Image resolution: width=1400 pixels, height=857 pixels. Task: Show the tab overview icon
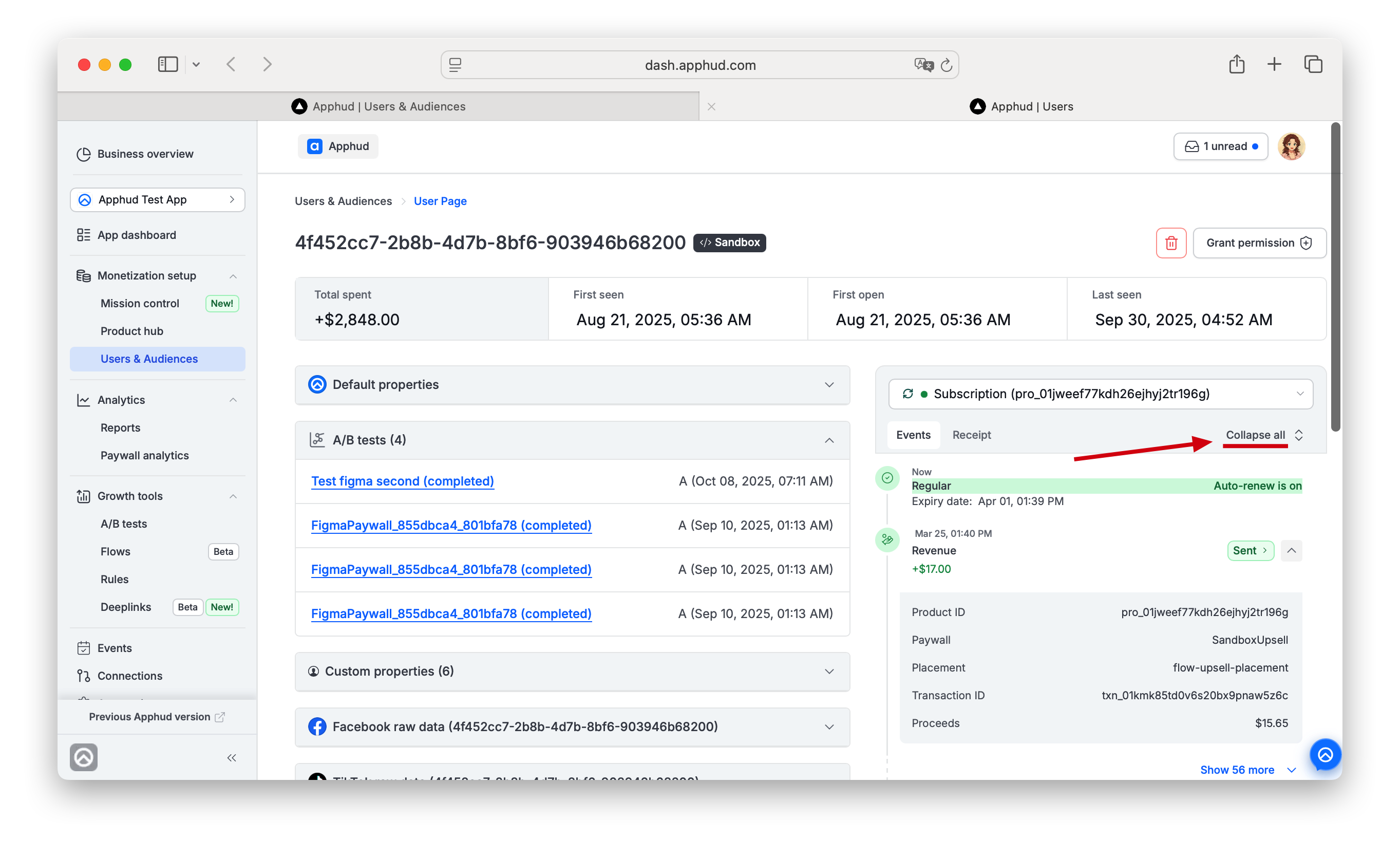click(x=1313, y=64)
